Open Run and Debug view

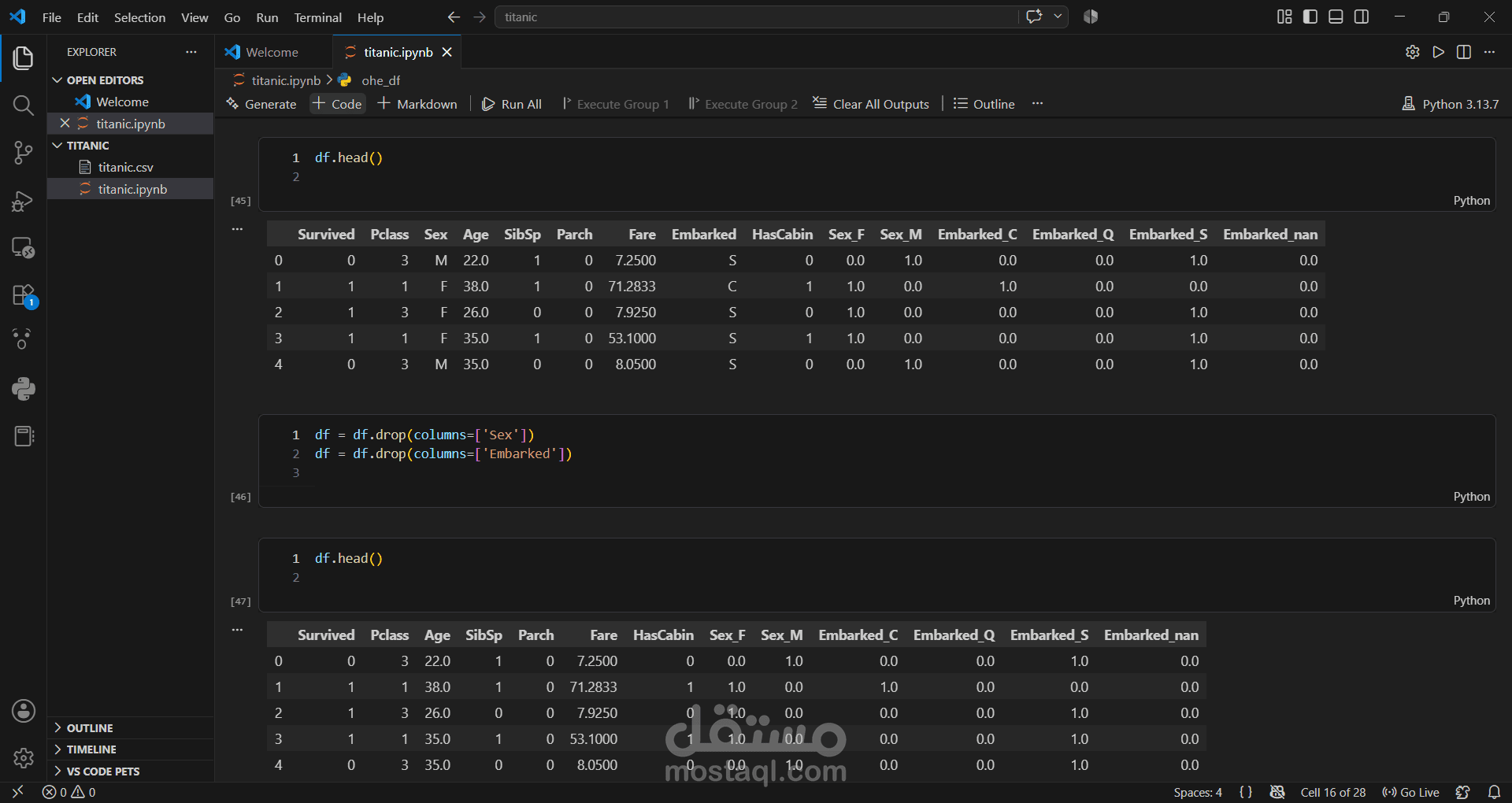(24, 201)
